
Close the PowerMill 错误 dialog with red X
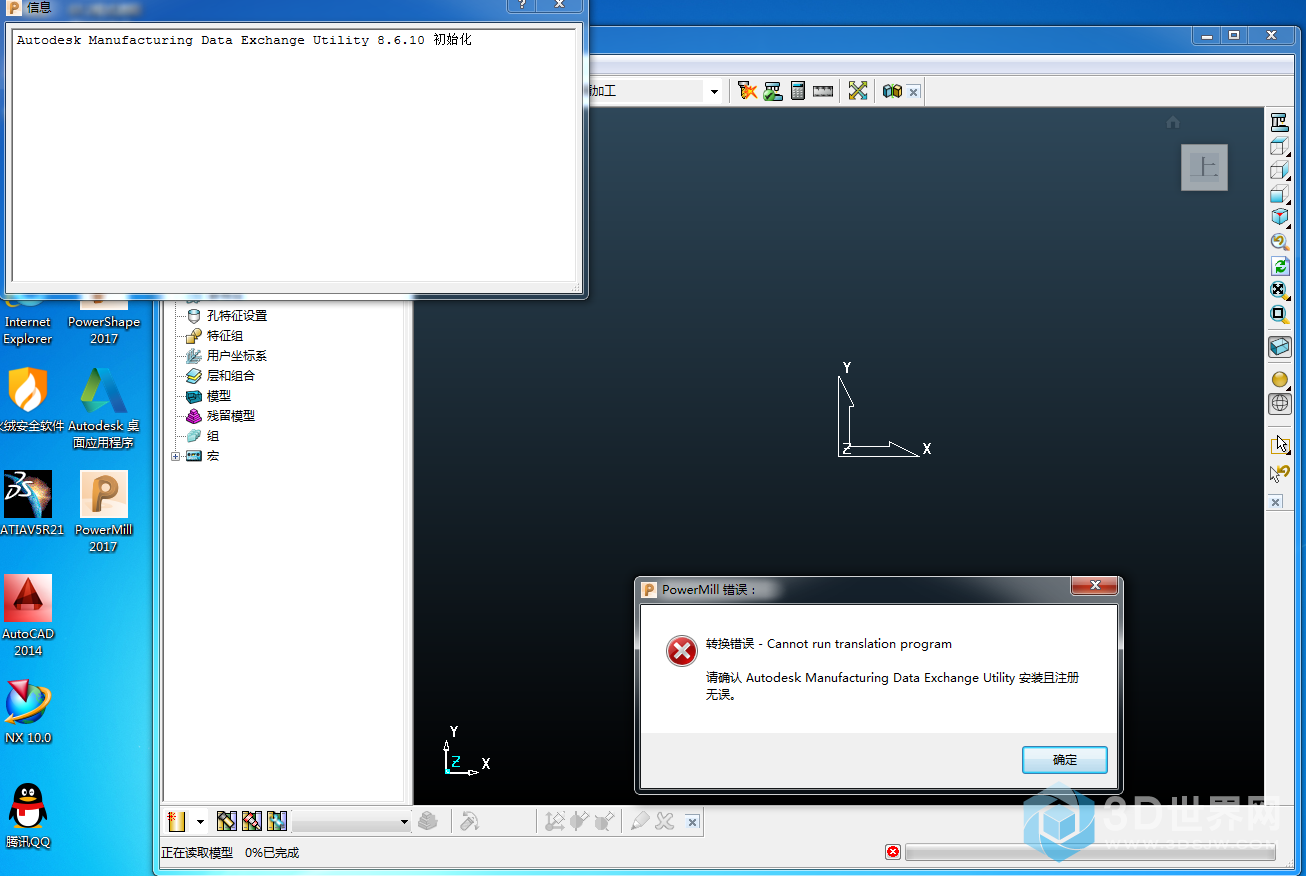click(x=1095, y=586)
